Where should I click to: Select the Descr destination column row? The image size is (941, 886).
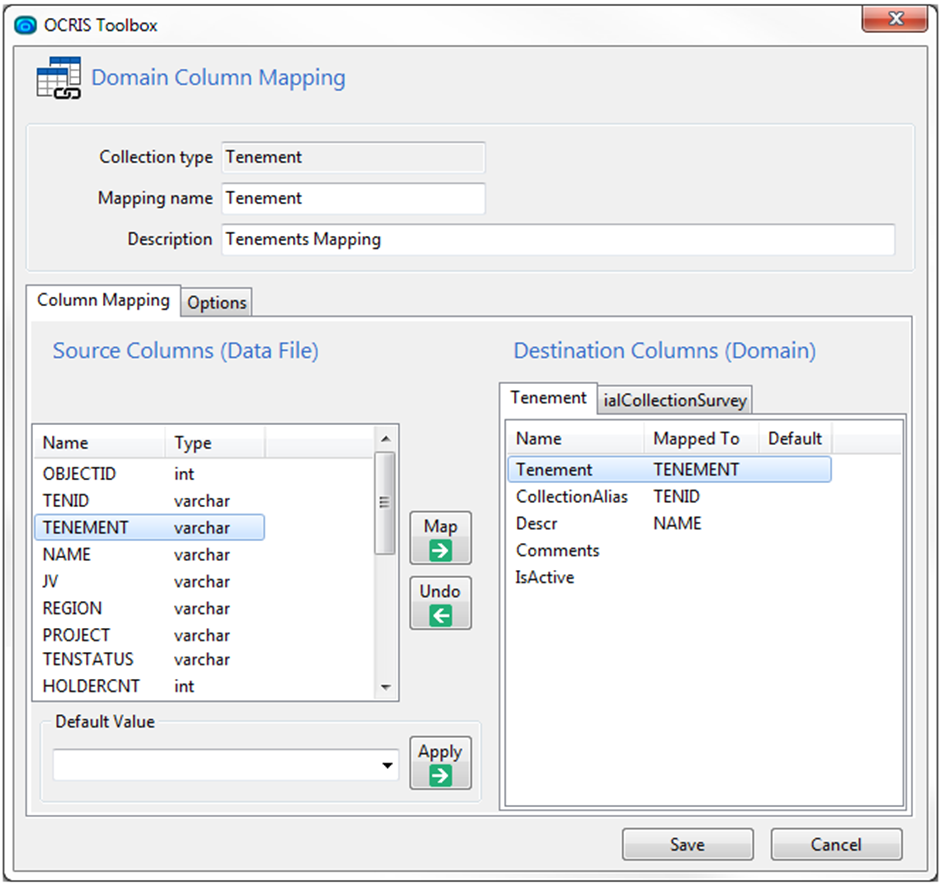tap(670, 523)
